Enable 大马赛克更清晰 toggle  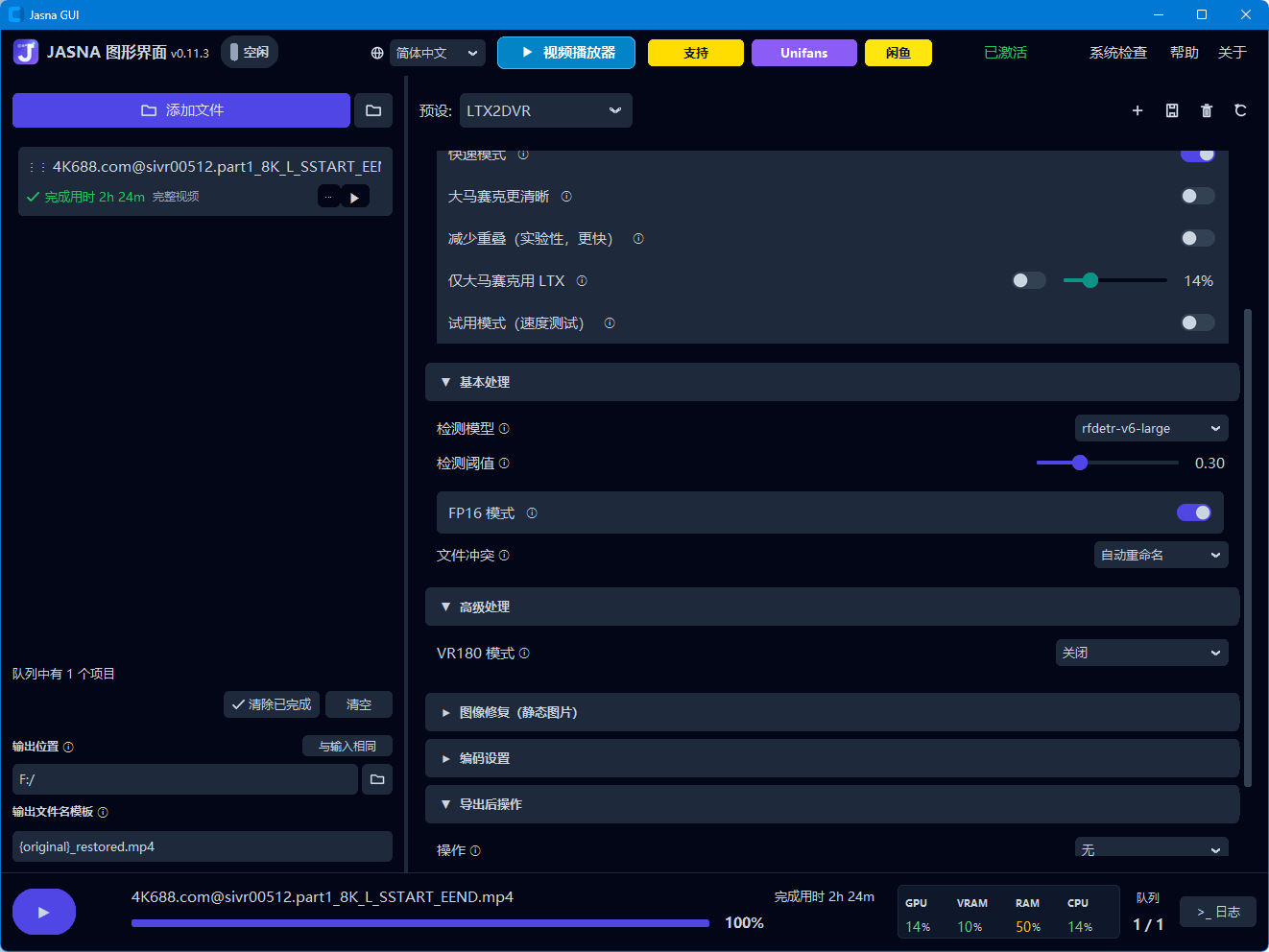pyautogui.click(x=1197, y=196)
